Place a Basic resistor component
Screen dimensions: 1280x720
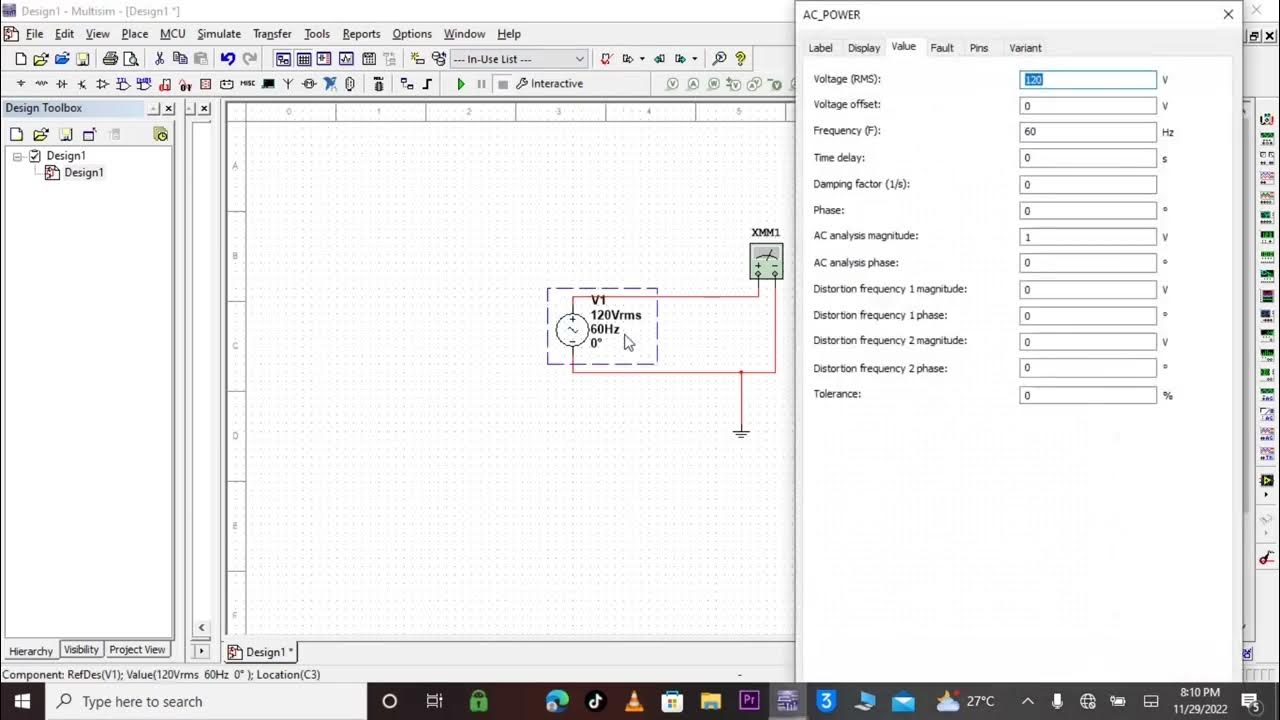click(x=41, y=84)
